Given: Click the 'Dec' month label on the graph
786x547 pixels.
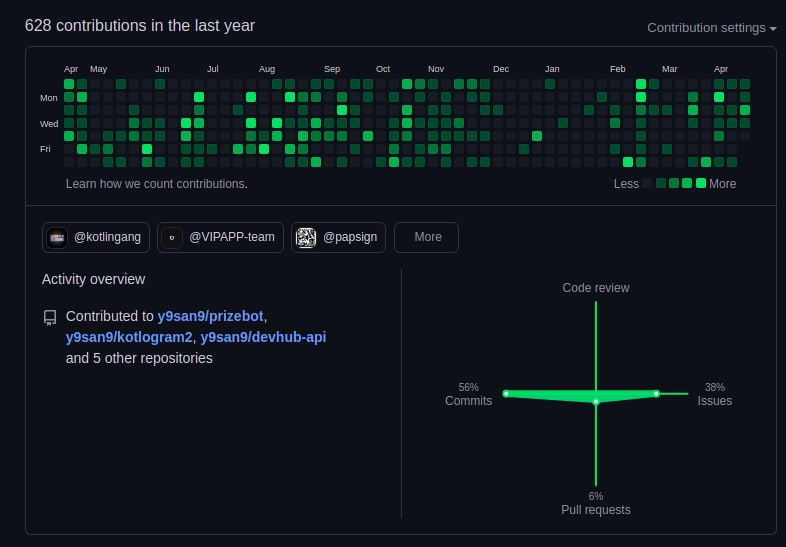Looking at the screenshot, I should (x=501, y=69).
